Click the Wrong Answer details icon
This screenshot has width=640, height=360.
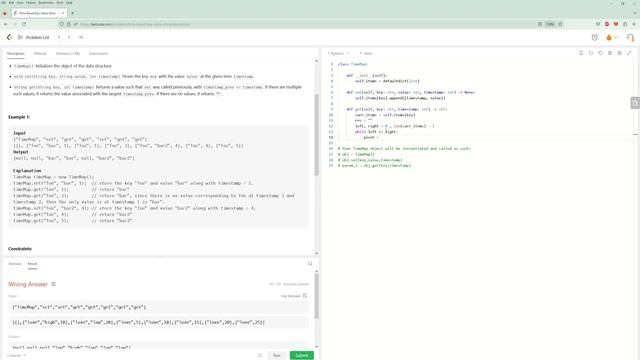pos(53,284)
